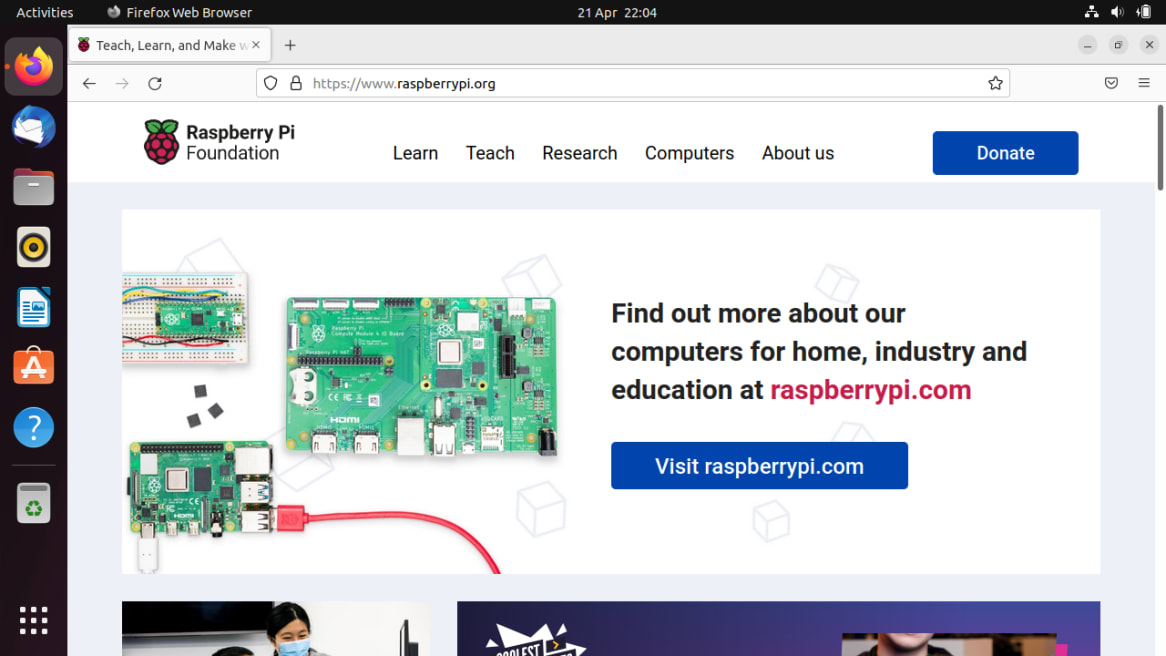Open the Coolest Projects purple banner card
Image resolution: width=1166 pixels, height=656 pixels.
tap(779, 628)
